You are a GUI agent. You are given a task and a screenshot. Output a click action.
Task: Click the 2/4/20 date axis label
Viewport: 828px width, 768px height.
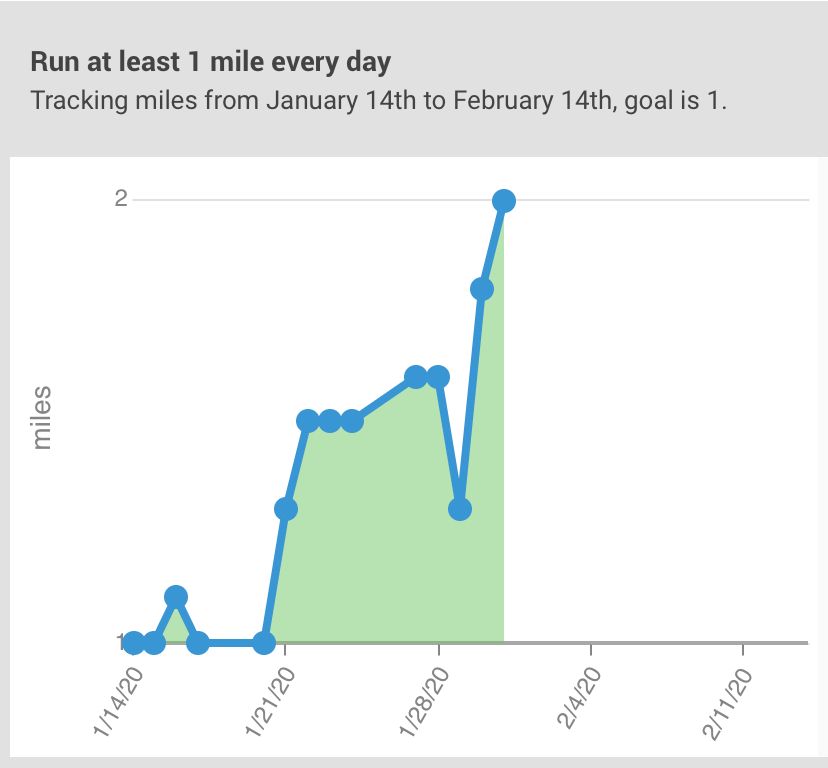(579, 698)
